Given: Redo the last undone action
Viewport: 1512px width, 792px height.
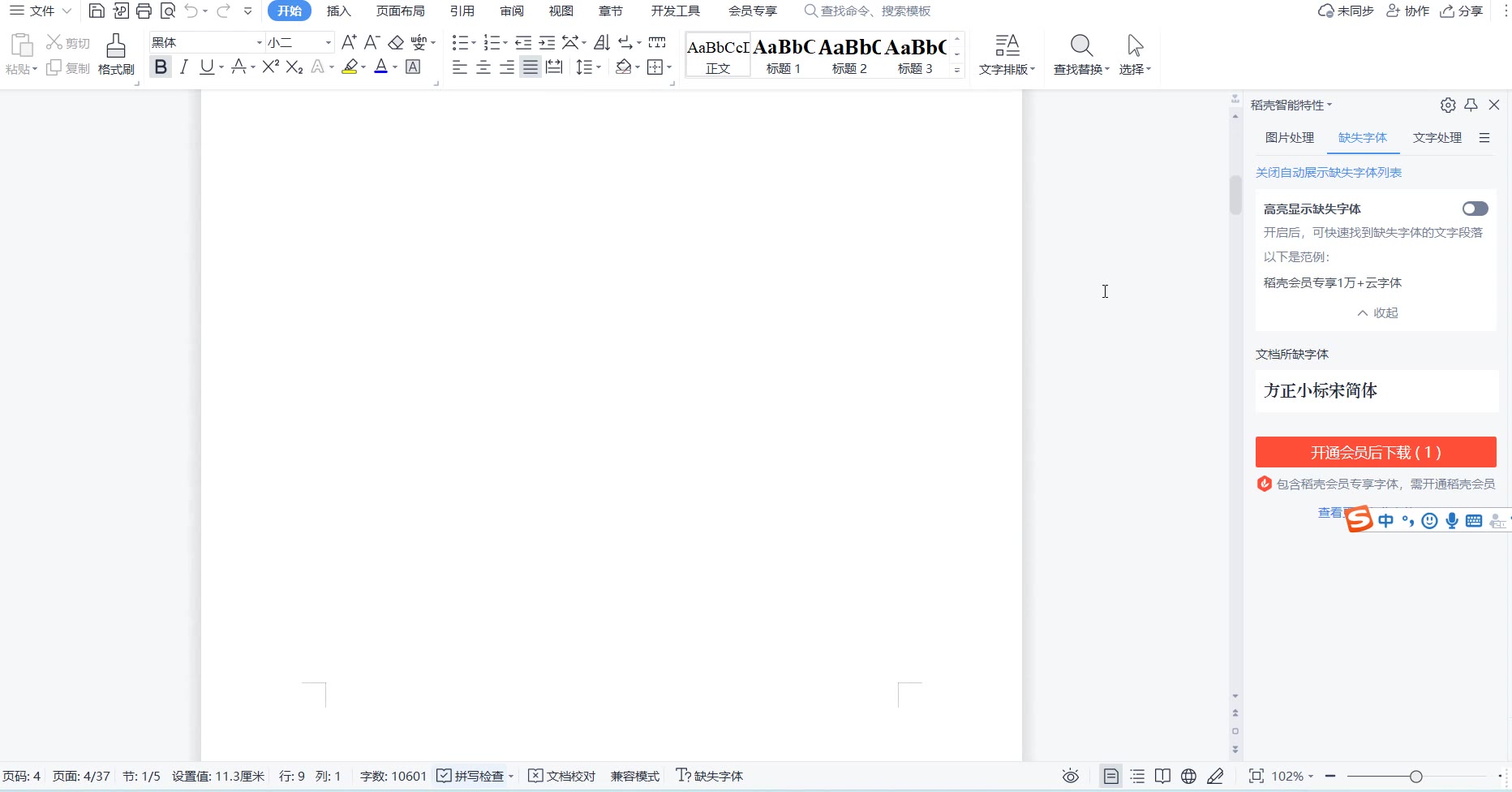Looking at the screenshot, I should coord(223,11).
